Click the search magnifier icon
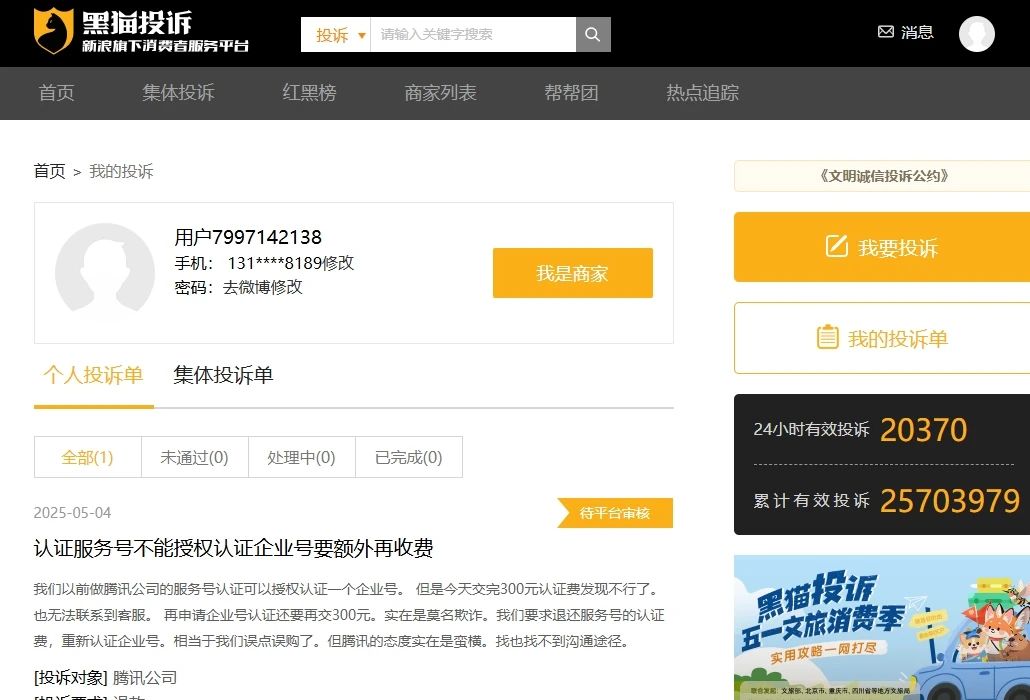 pos(593,34)
